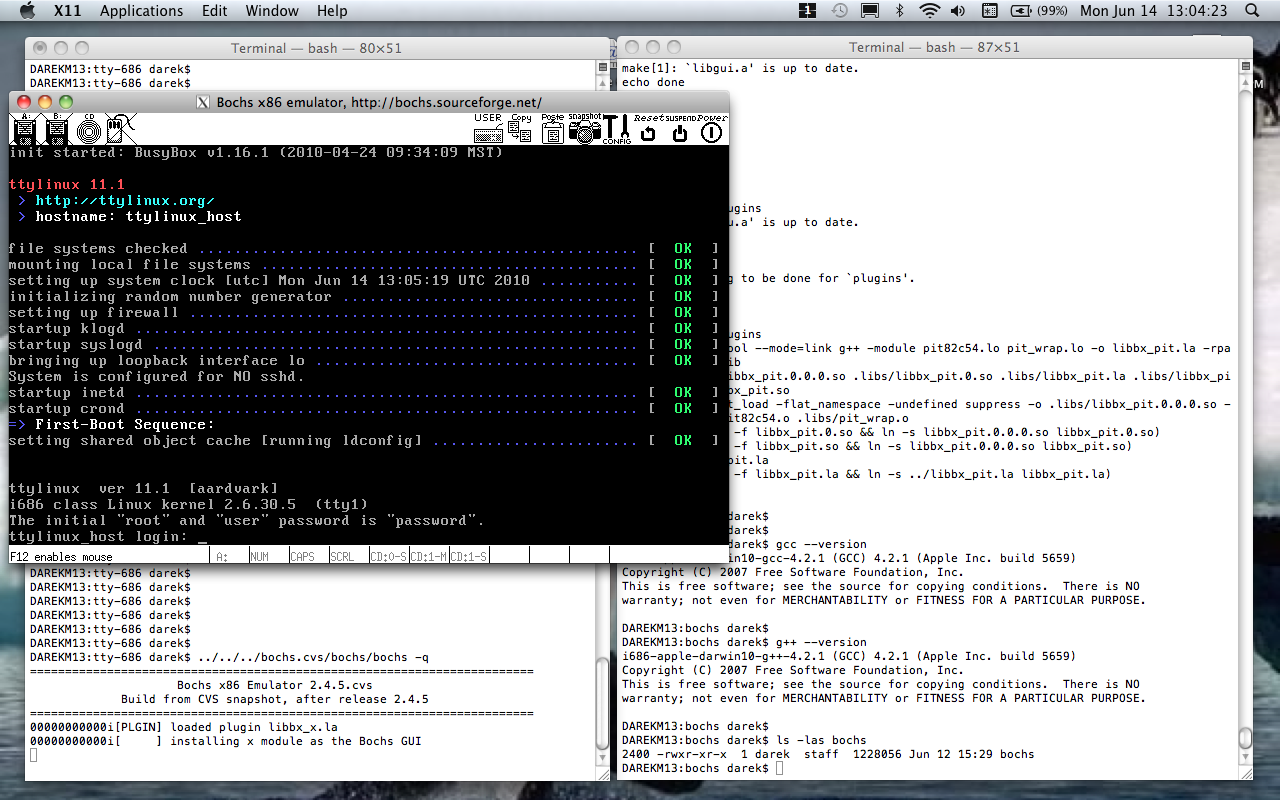Click the CAPS indicator in Bochs status bar
The height and width of the screenshot is (800, 1280).
pyautogui.click(x=307, y=556)
